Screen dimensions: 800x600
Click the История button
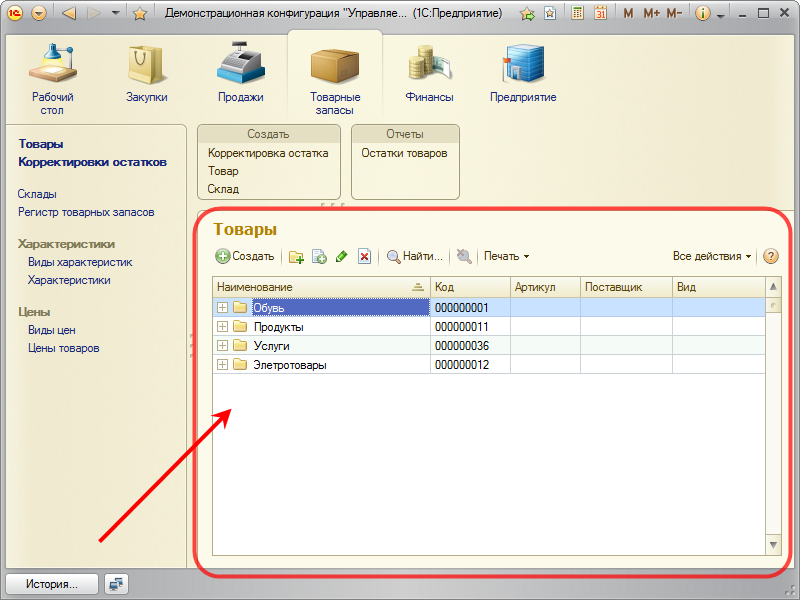click(x=52, y=583)
